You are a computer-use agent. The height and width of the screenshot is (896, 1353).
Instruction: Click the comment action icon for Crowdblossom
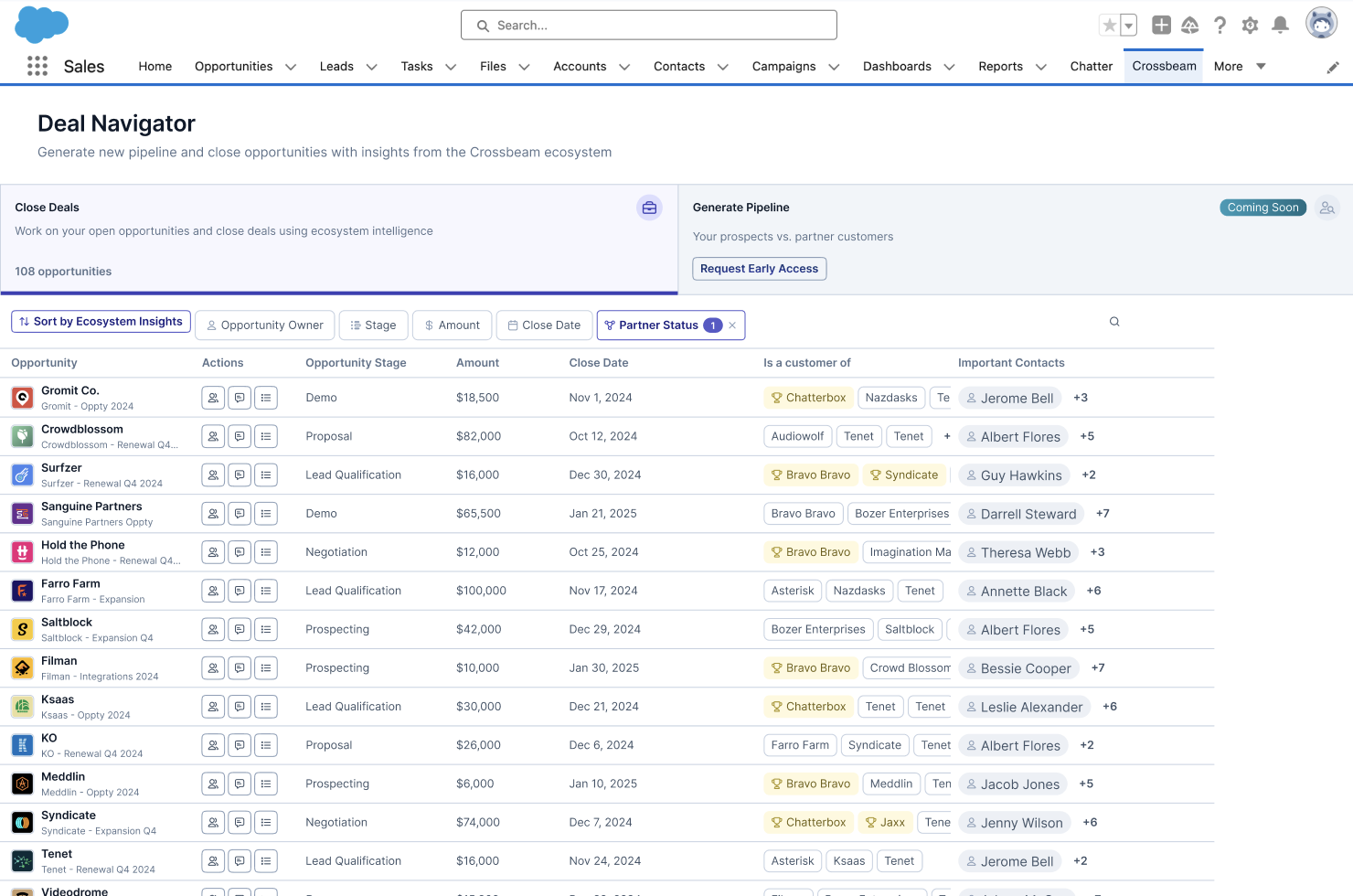pyautogui.click(x=240, y=436)
